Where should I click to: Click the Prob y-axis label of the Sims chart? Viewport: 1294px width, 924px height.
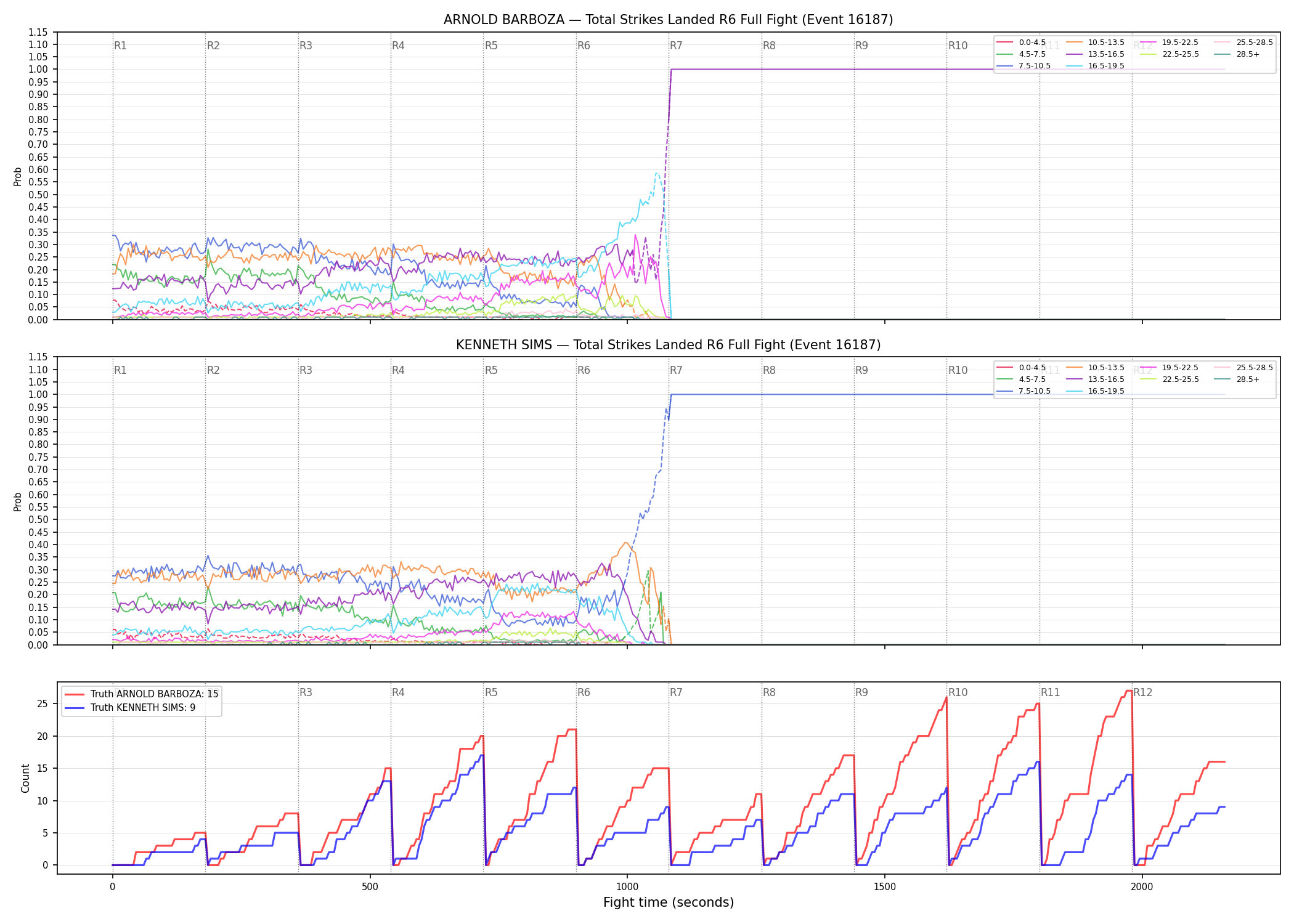pos(18,501)
